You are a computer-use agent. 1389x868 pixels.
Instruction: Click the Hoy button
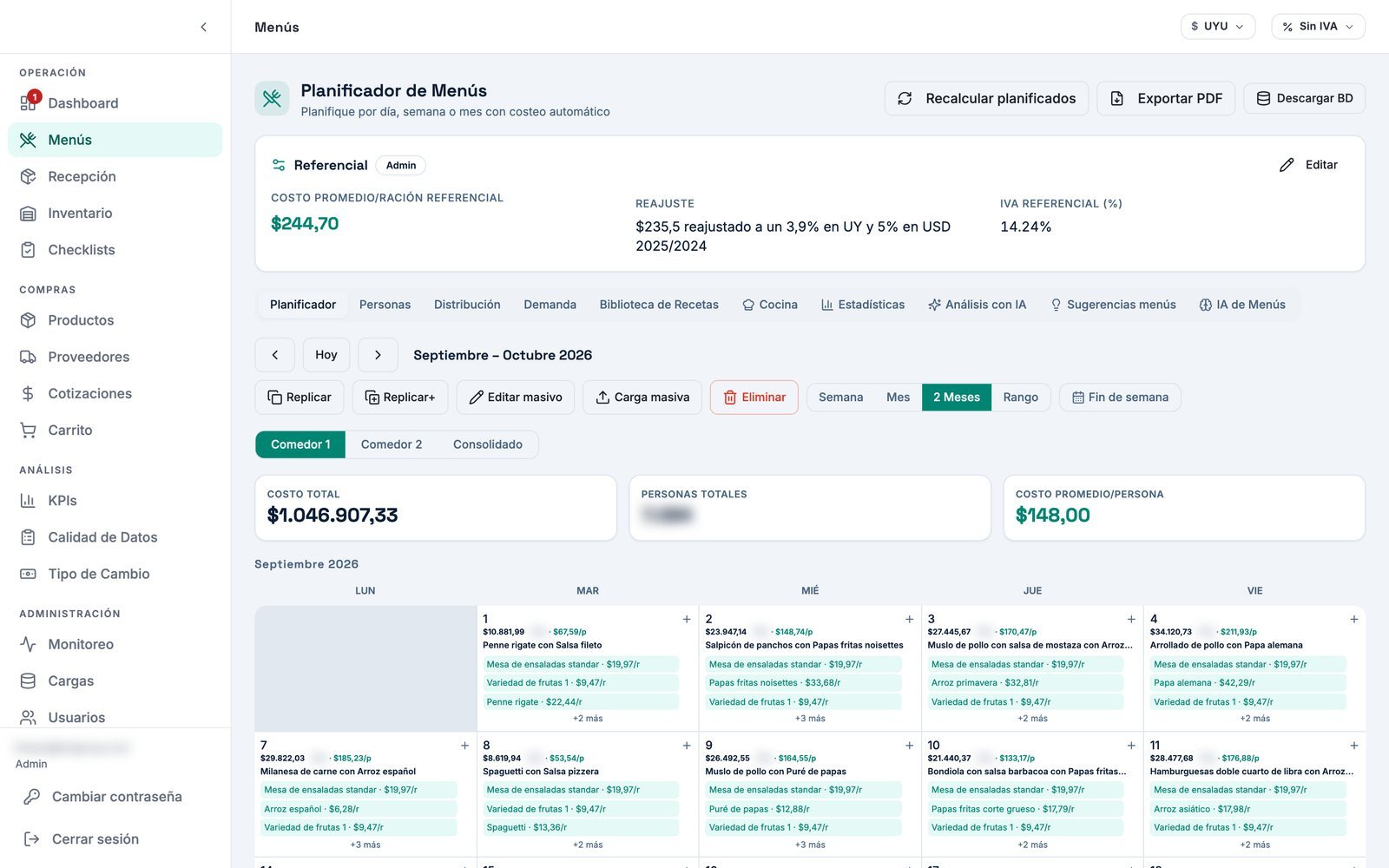(326, 355)
